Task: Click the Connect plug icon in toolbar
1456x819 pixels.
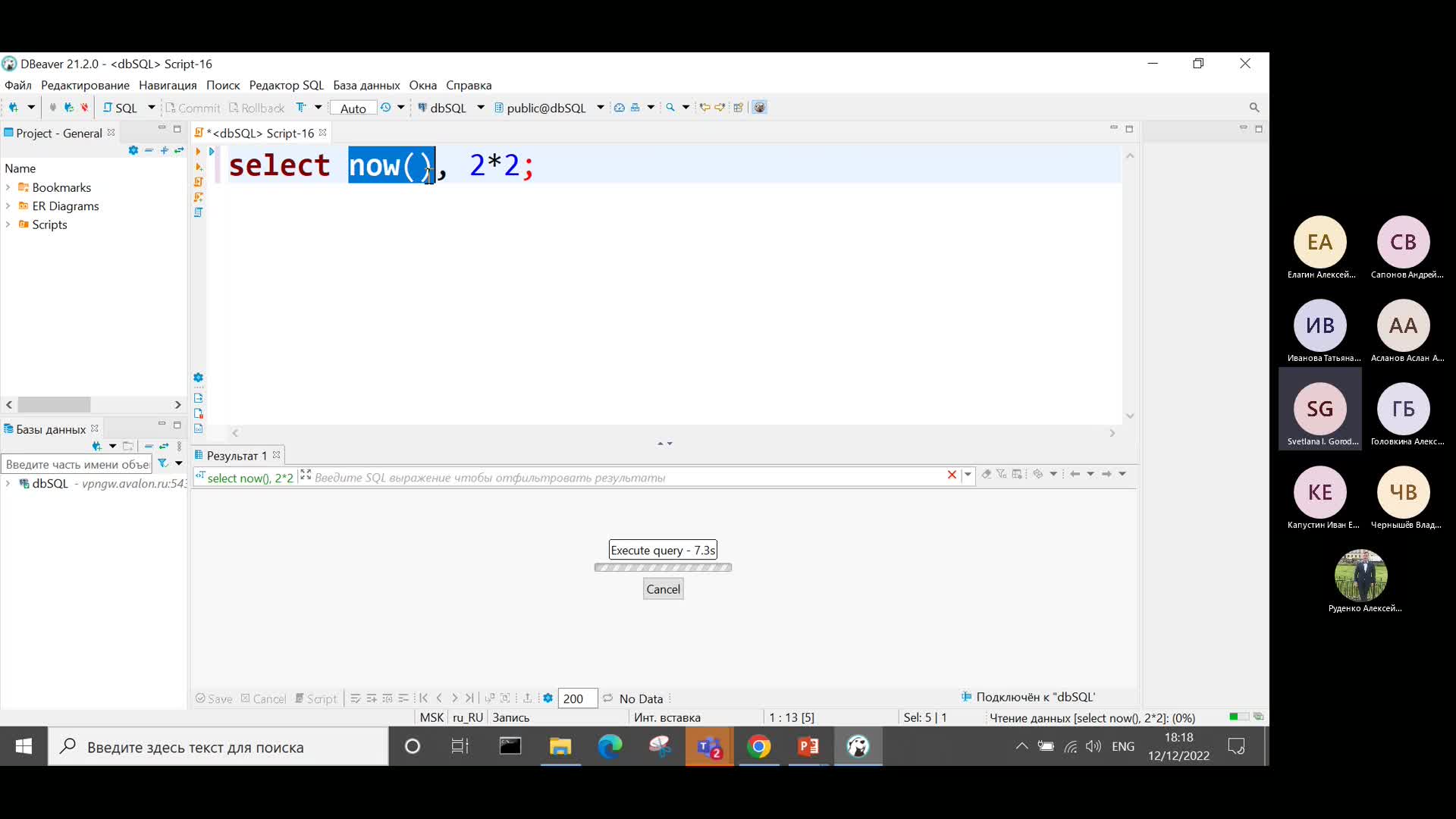Action: 52,108
